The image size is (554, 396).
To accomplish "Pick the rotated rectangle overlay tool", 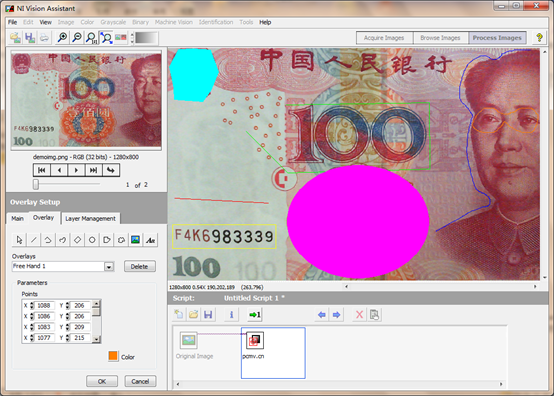I will pyautogui.click(x=77, y=240).
